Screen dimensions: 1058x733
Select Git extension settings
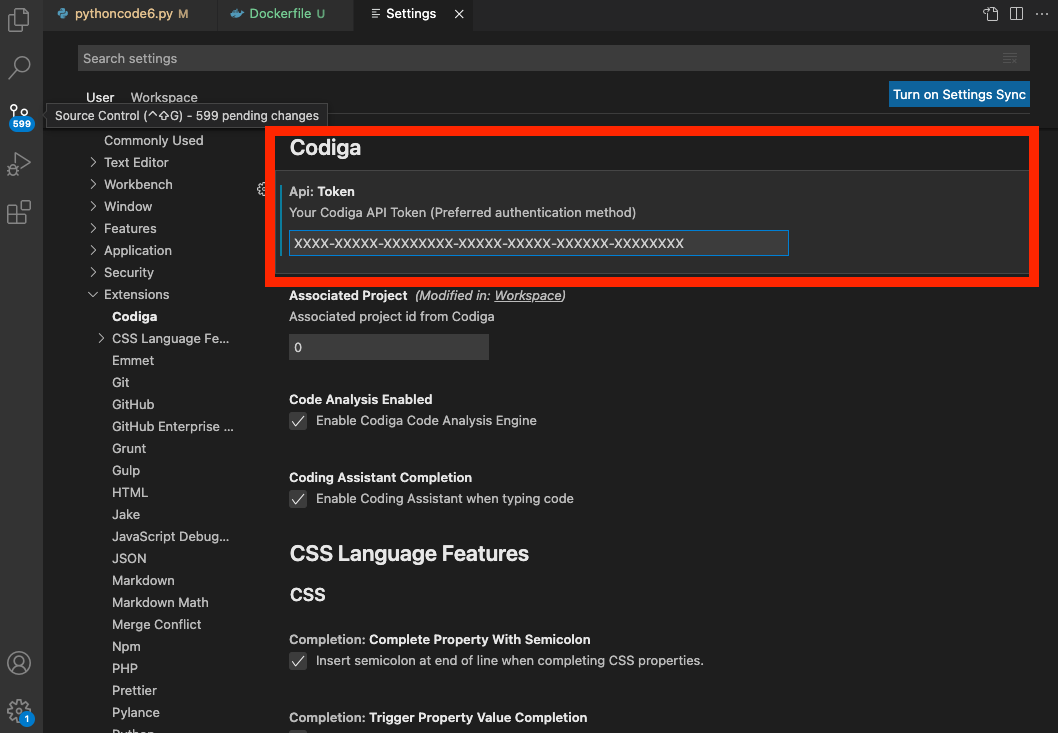(x=121, y=383)
